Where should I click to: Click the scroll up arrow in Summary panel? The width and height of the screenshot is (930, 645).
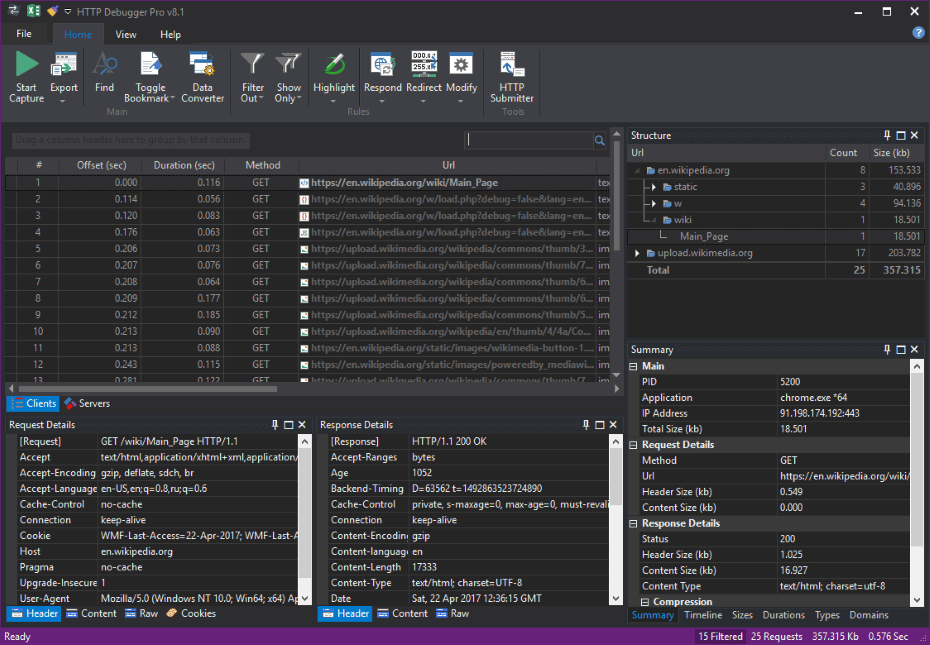click(x=917, y=366)
